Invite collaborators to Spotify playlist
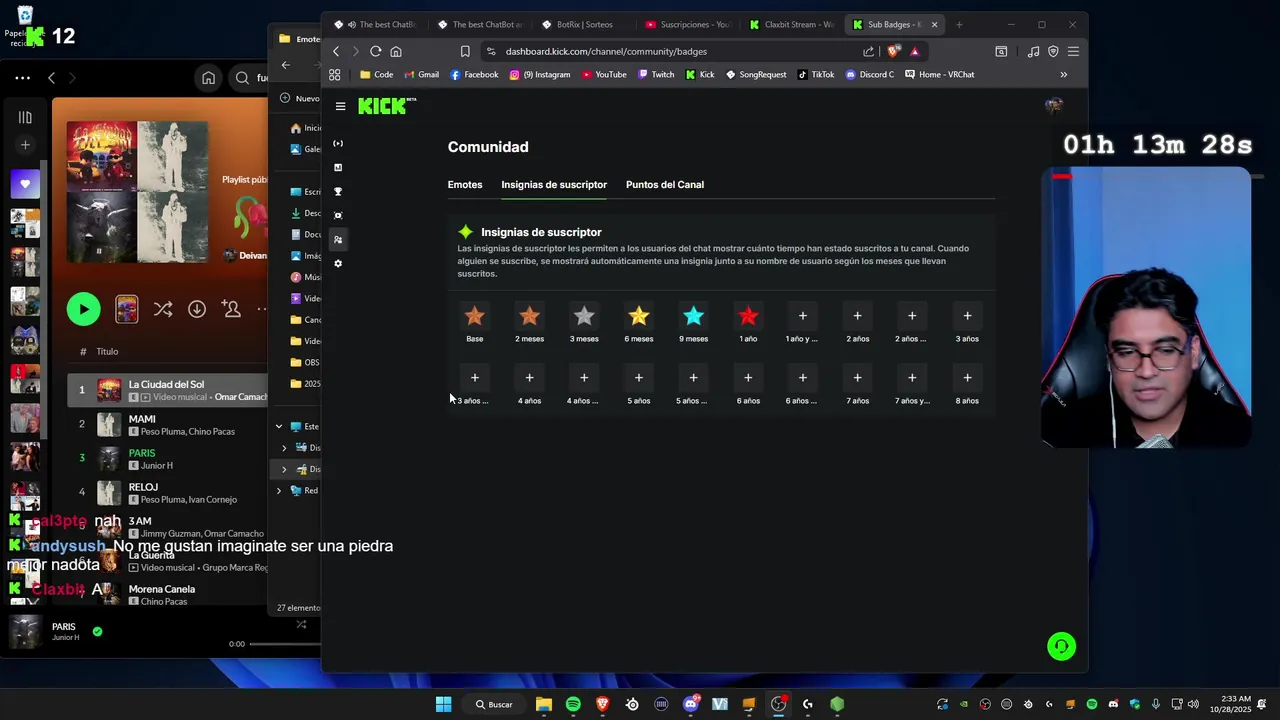Image resolution: width=1280 pixels, height=720 pixels. tap(231, 309)
